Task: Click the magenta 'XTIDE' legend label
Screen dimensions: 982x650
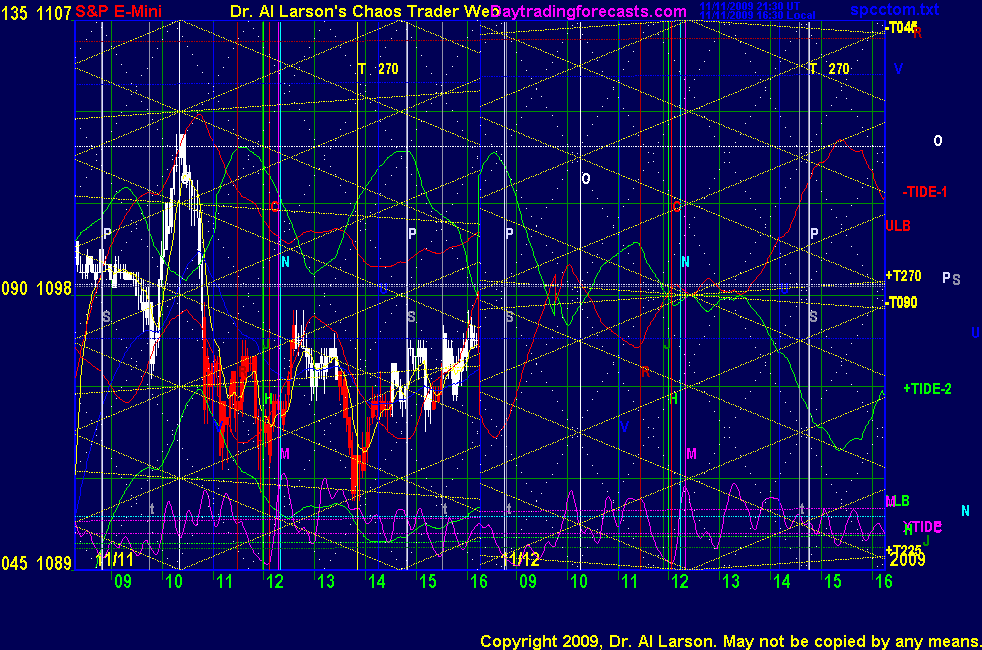Action: (923, 526)
